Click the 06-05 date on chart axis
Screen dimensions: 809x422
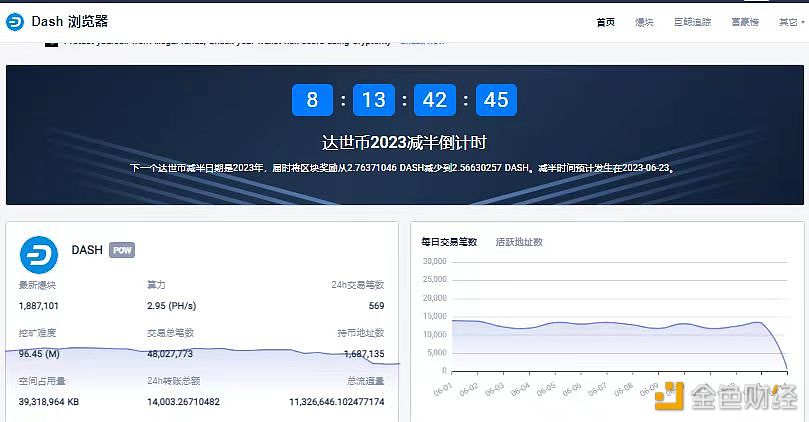tap(546, 389)
